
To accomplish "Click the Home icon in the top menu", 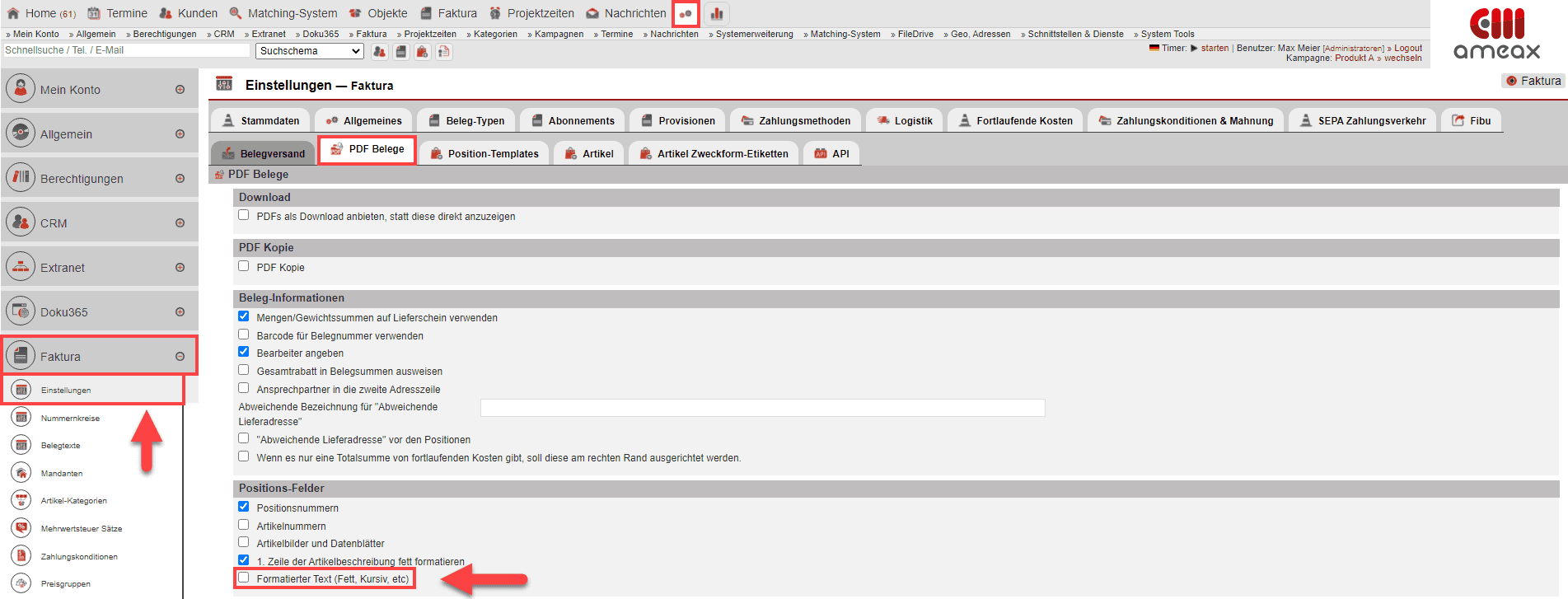I will [x=13, y=13].
